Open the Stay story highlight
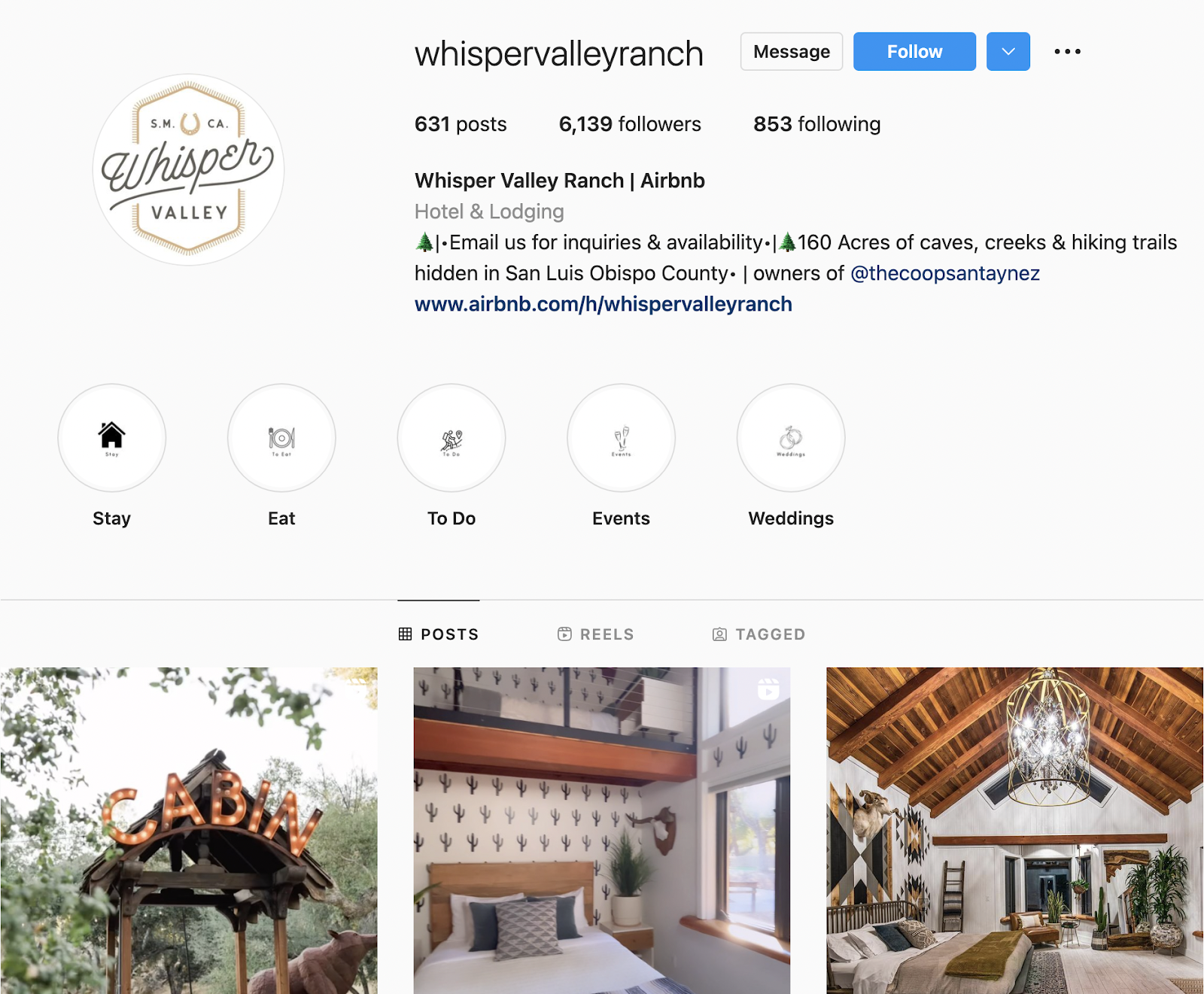This screenshot has width=1204, height=994. point(112,438)
